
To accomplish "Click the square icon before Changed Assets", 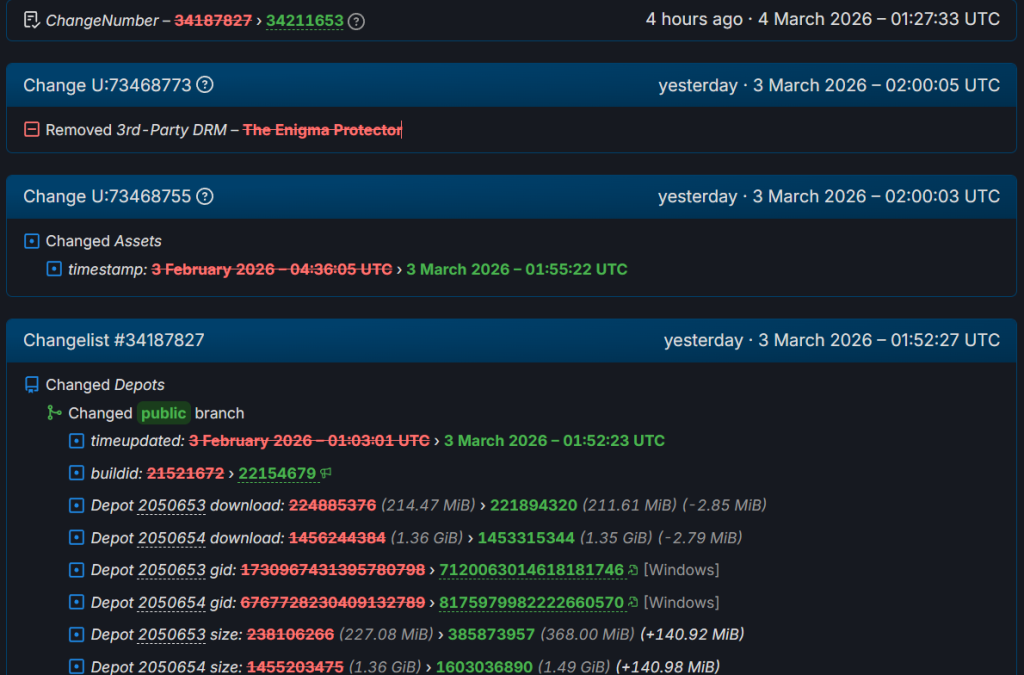I will tap(32, 241).
